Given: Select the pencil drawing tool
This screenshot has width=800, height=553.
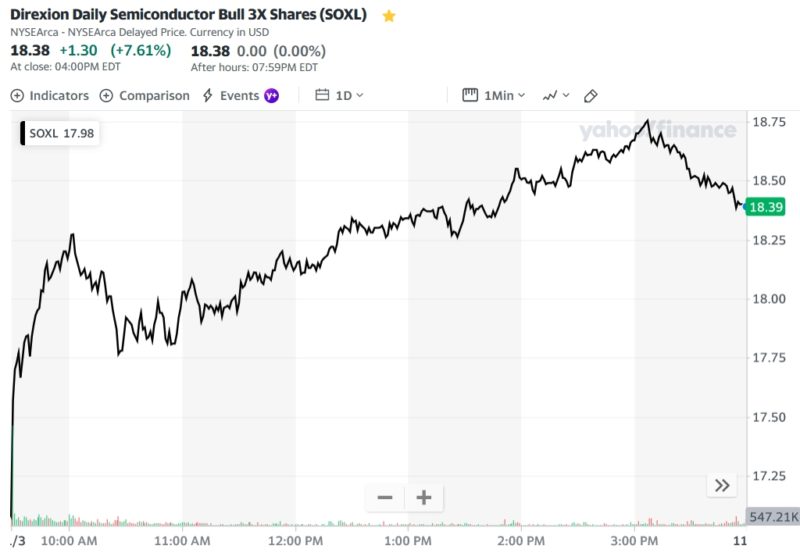Looking at the screenshot, I should [590, 95].
